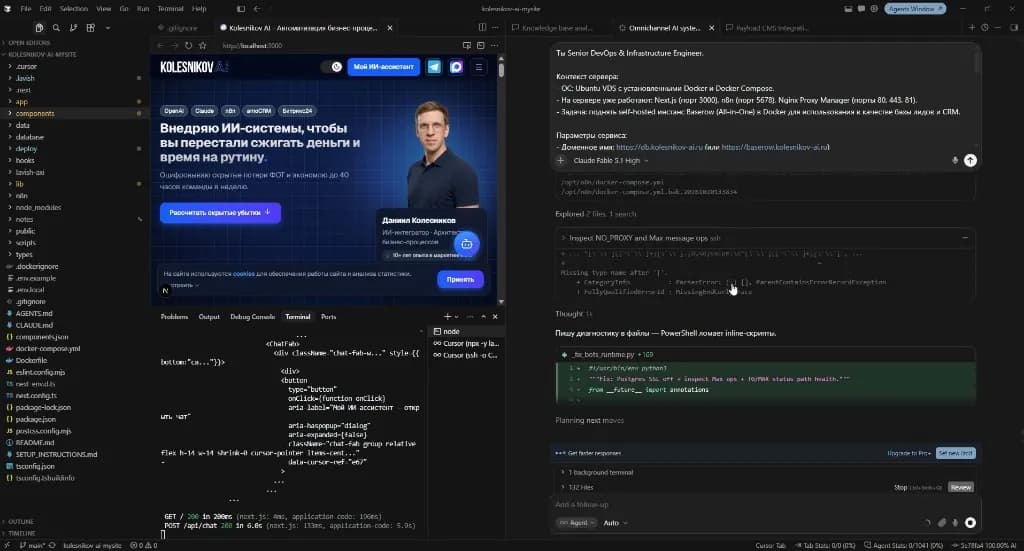This screenshot has width=1024, height=551.
Task: Switch to the Ports panel tab
Action: [328, 317]
